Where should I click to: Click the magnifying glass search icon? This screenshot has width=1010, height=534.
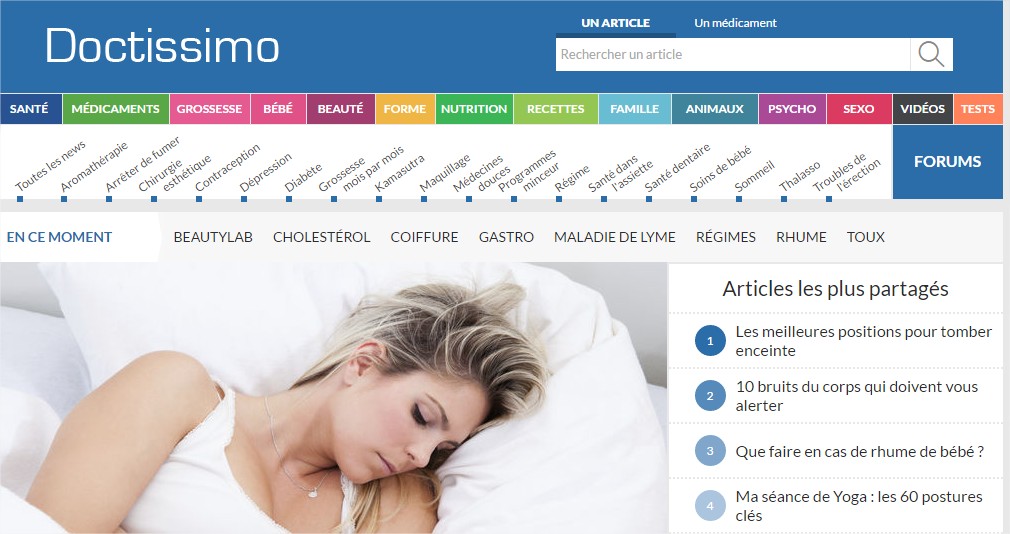(931, 55)
